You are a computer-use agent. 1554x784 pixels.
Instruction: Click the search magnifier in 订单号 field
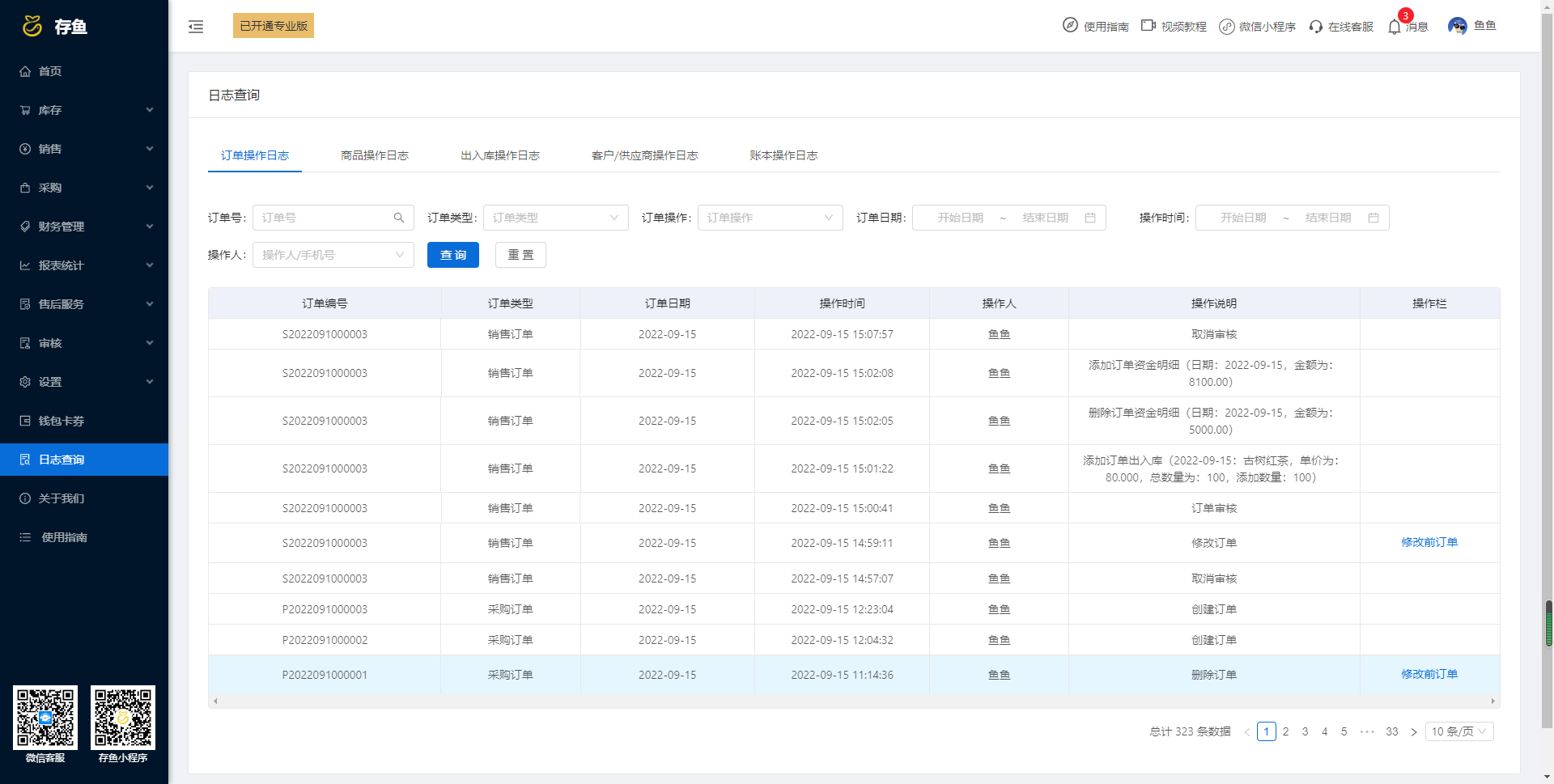tap(399, 218)
